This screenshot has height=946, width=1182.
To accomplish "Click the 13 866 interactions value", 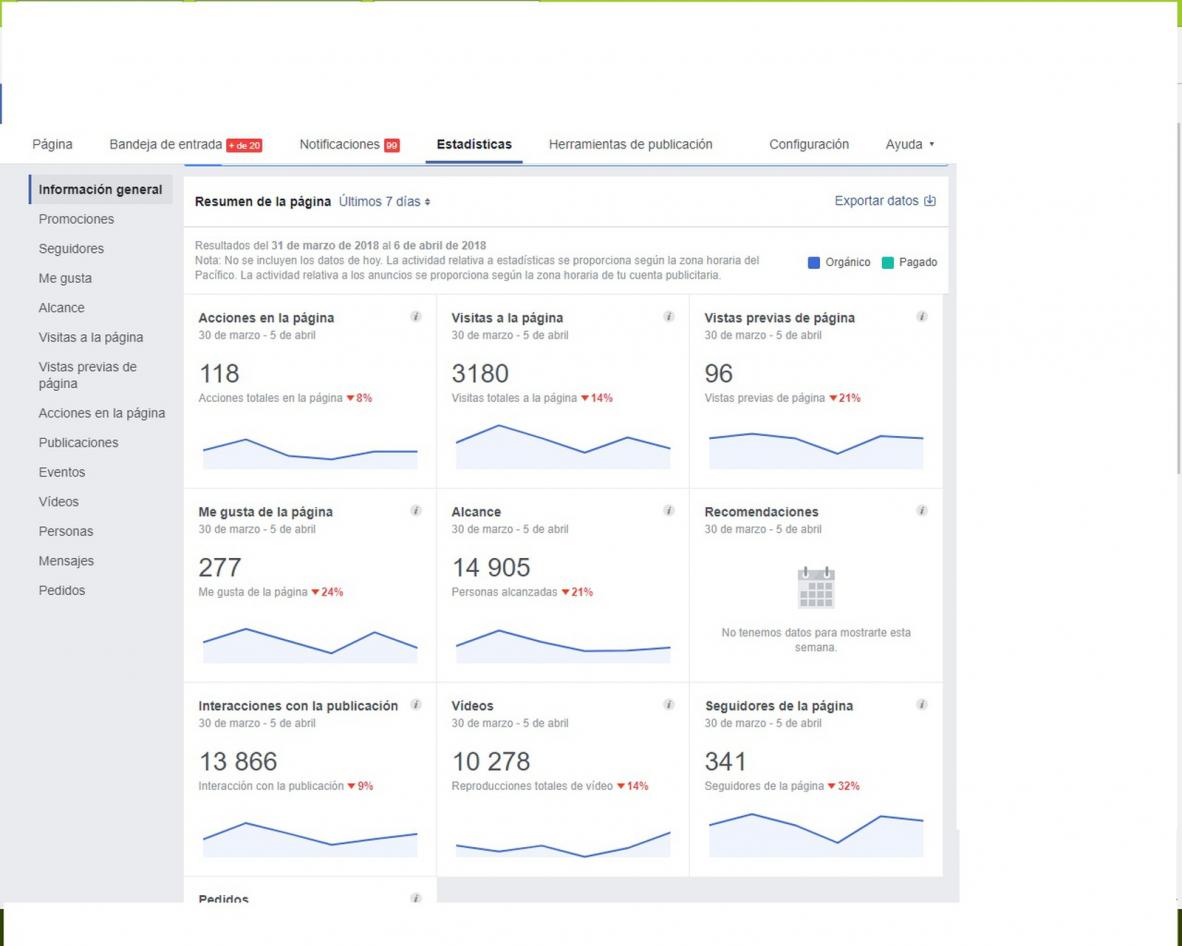I will 238,761.
